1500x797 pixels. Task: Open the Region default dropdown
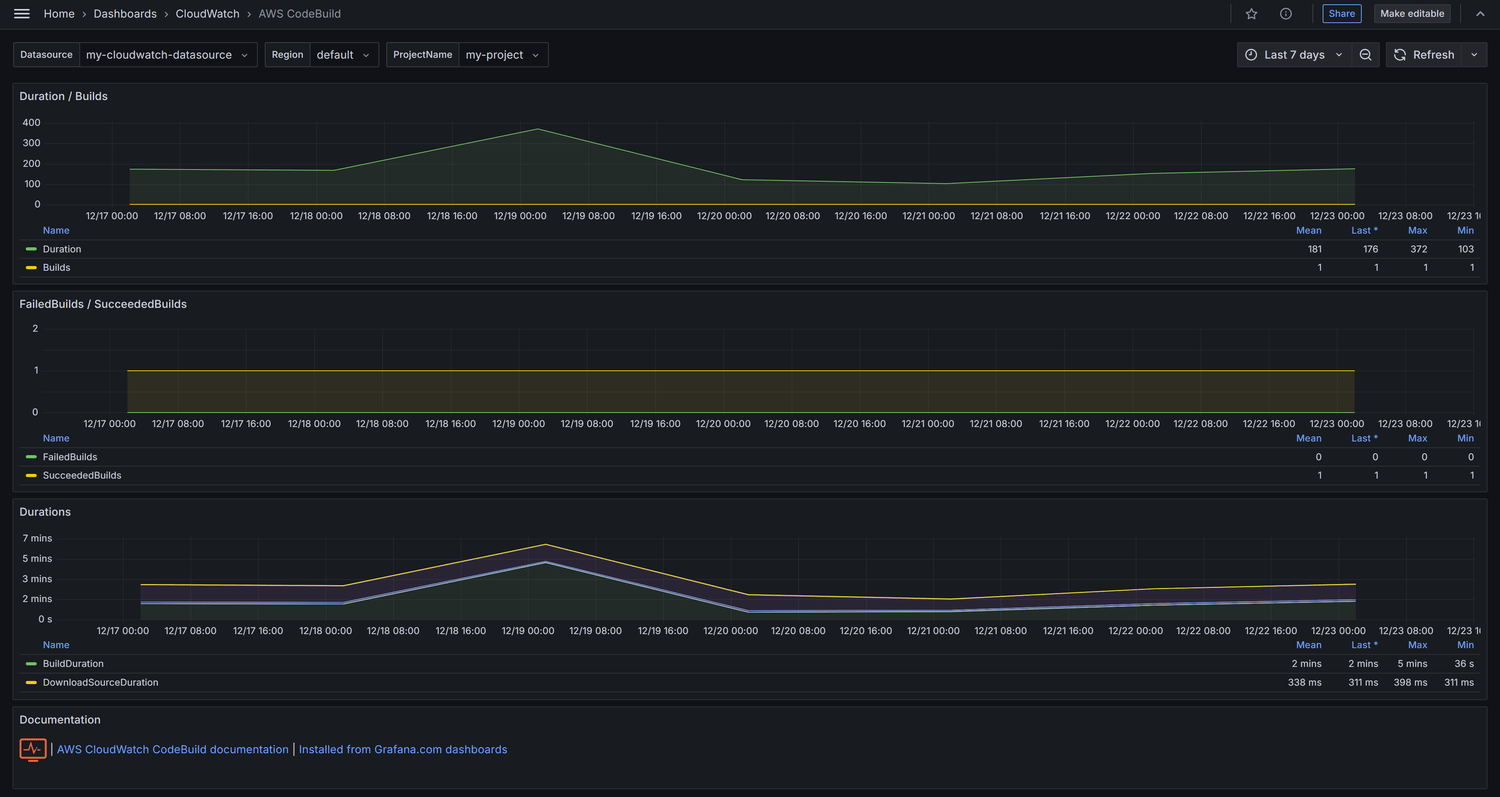point(341,55)
